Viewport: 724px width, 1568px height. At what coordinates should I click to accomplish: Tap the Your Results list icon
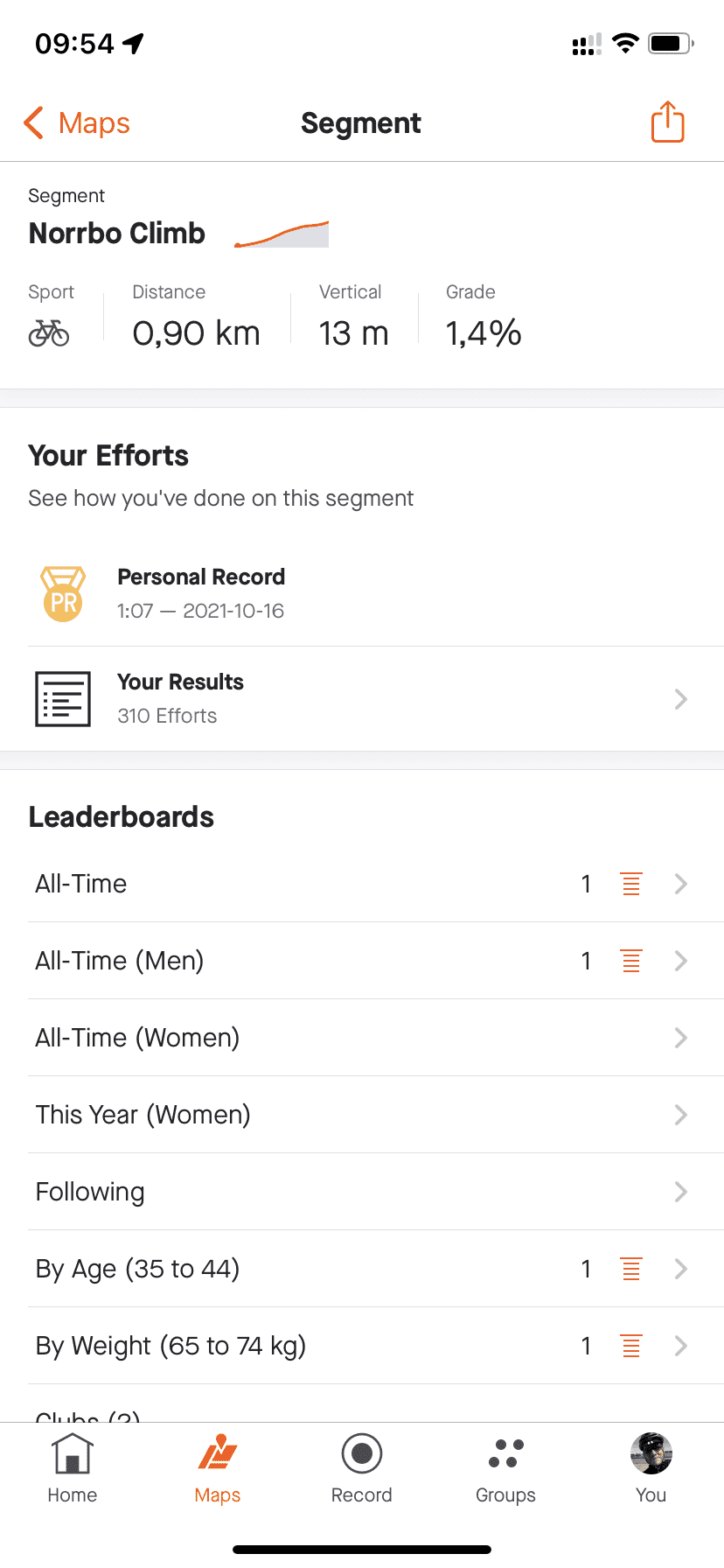(x=63, y=699)
